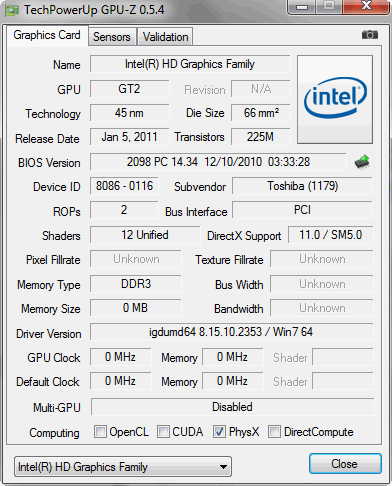Click the Pixel Fillrate Unknown field
Viewport: 392px width, 486px height.
point(136,259)
